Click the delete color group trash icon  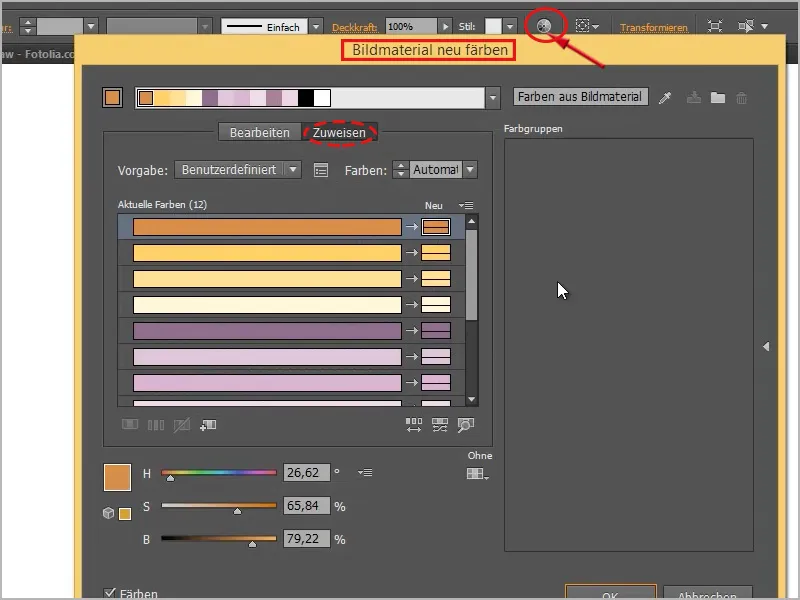coord(741,97)
